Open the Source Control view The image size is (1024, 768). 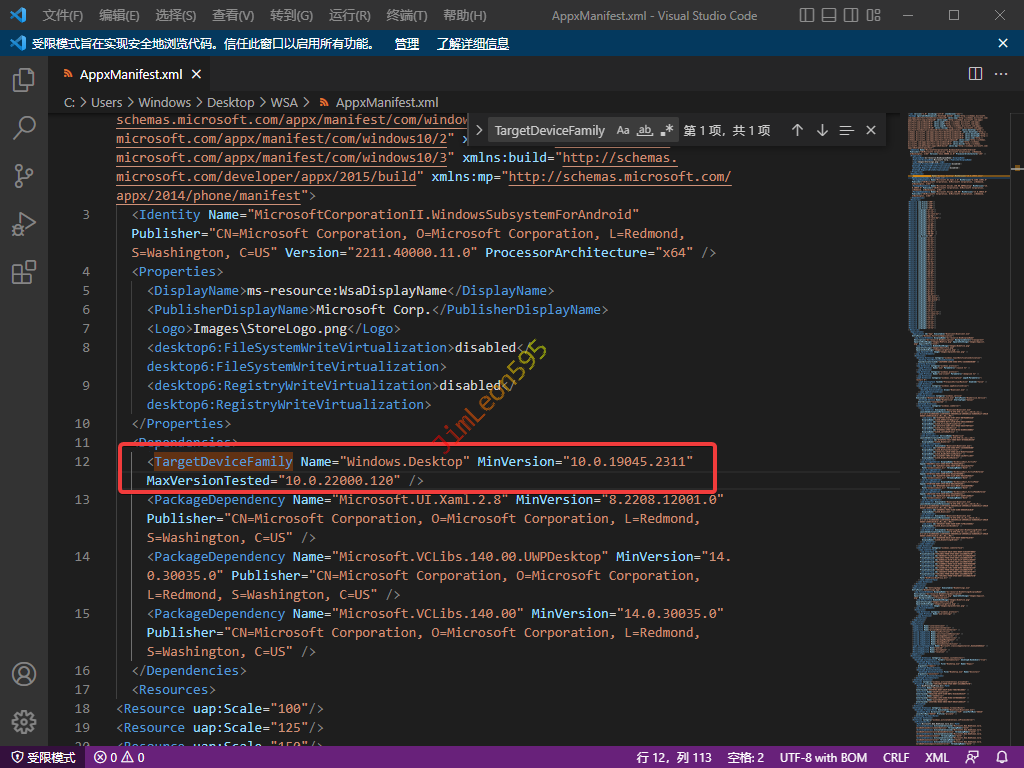point(24,176)
